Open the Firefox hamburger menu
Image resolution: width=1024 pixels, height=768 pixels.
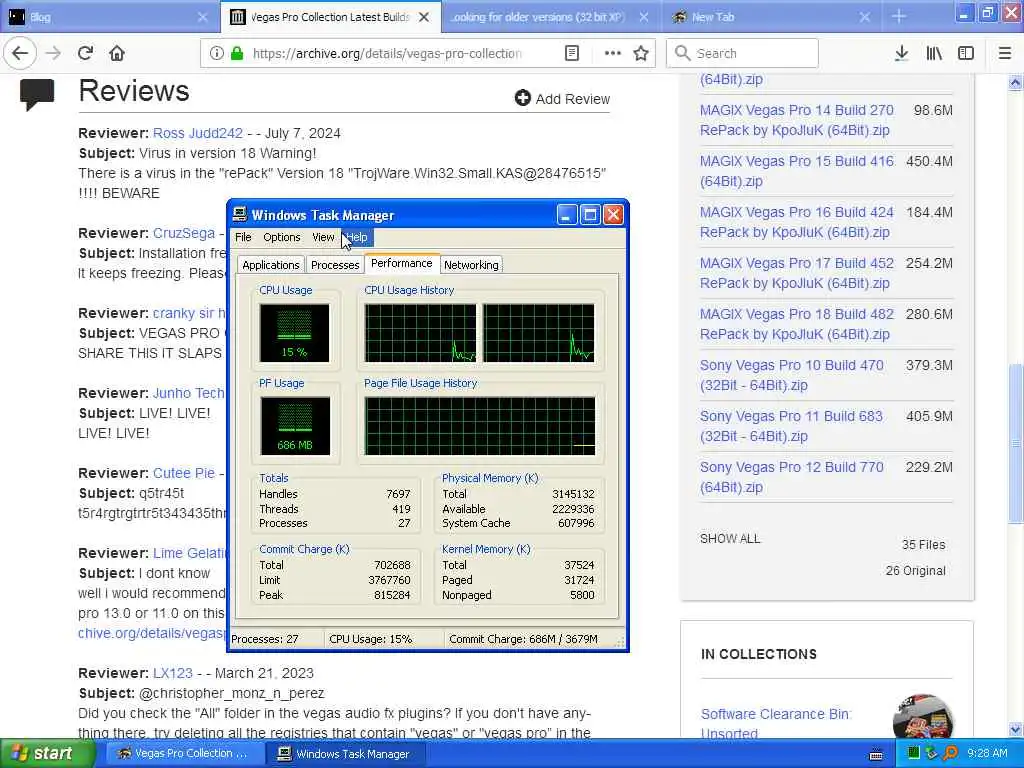tap(1005, 53)
